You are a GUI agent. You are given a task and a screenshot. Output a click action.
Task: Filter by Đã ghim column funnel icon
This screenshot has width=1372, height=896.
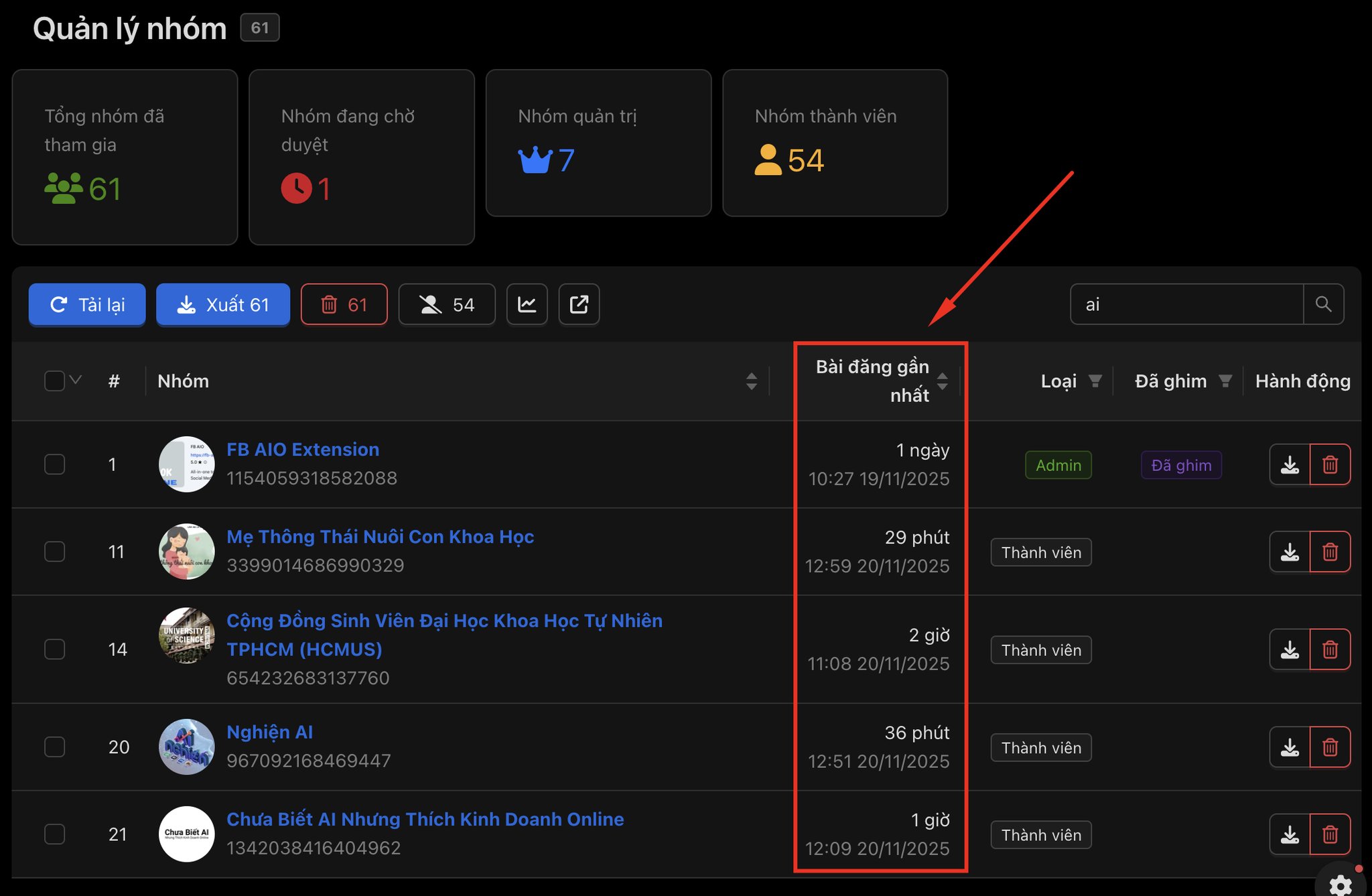coord(1225,381)
